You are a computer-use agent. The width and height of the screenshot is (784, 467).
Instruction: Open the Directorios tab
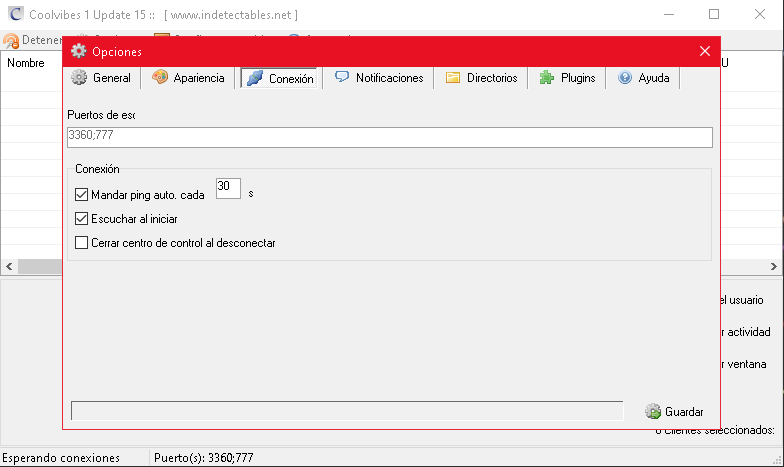482,78
